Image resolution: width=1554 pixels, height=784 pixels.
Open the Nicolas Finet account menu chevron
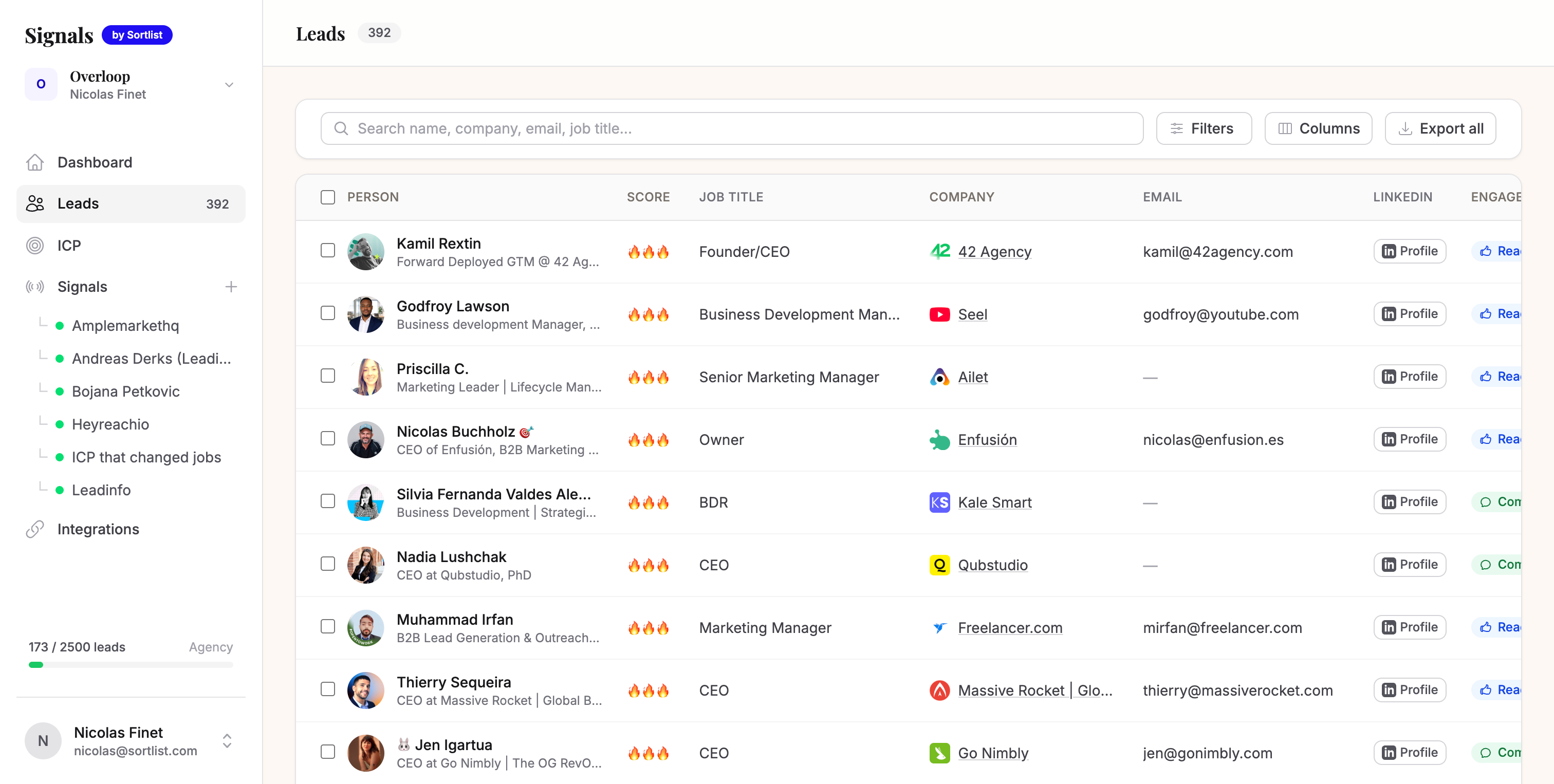pyautogui.click(x=227, y=741)
